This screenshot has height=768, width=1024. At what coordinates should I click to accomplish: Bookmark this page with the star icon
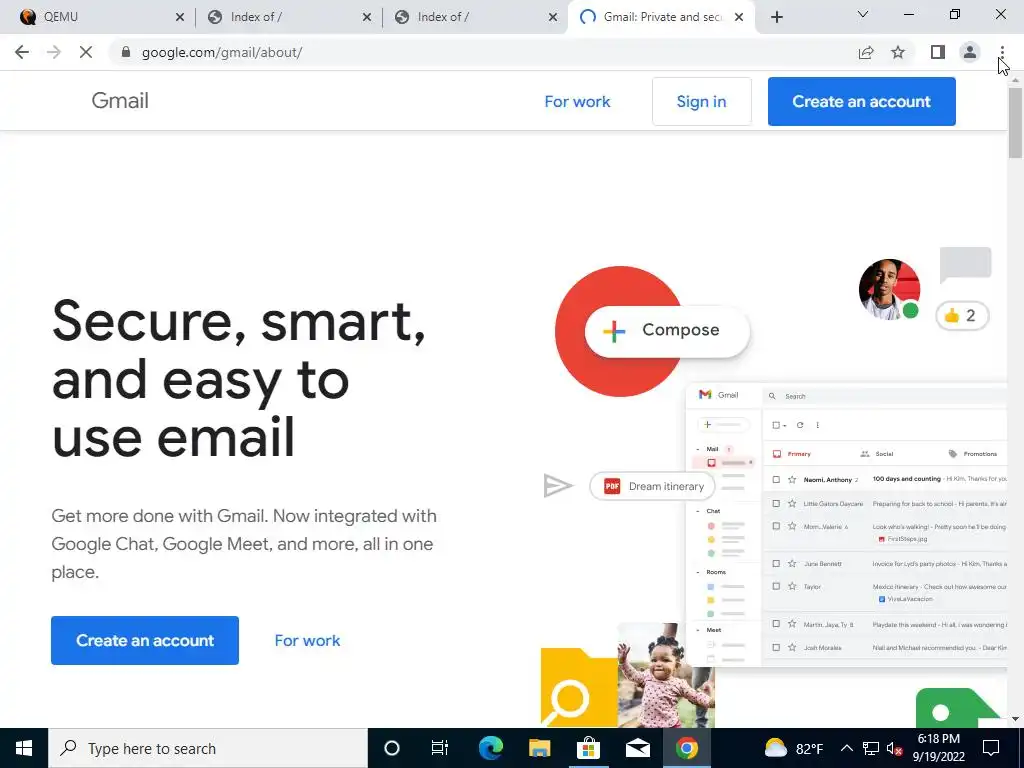tap(898, 52)
